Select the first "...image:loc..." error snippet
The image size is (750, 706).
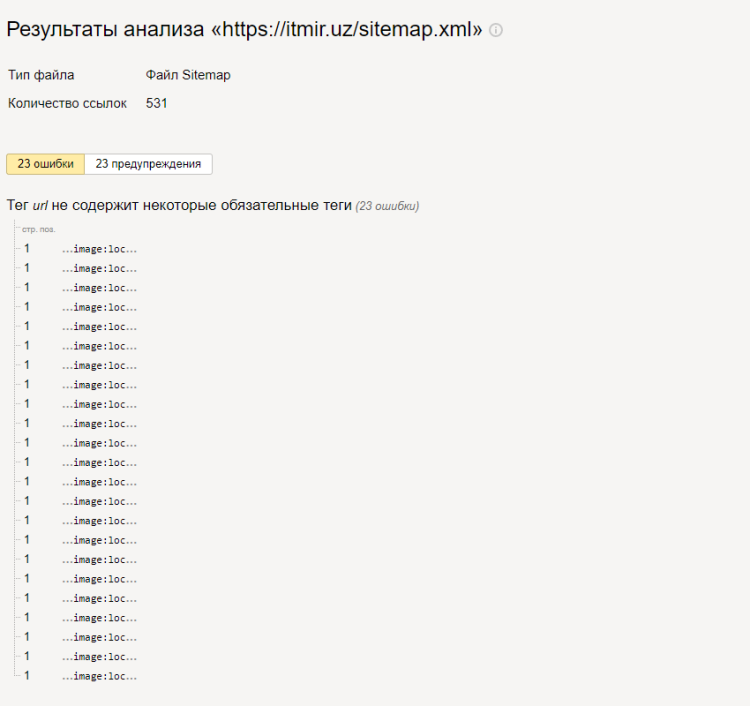(99, 249)
